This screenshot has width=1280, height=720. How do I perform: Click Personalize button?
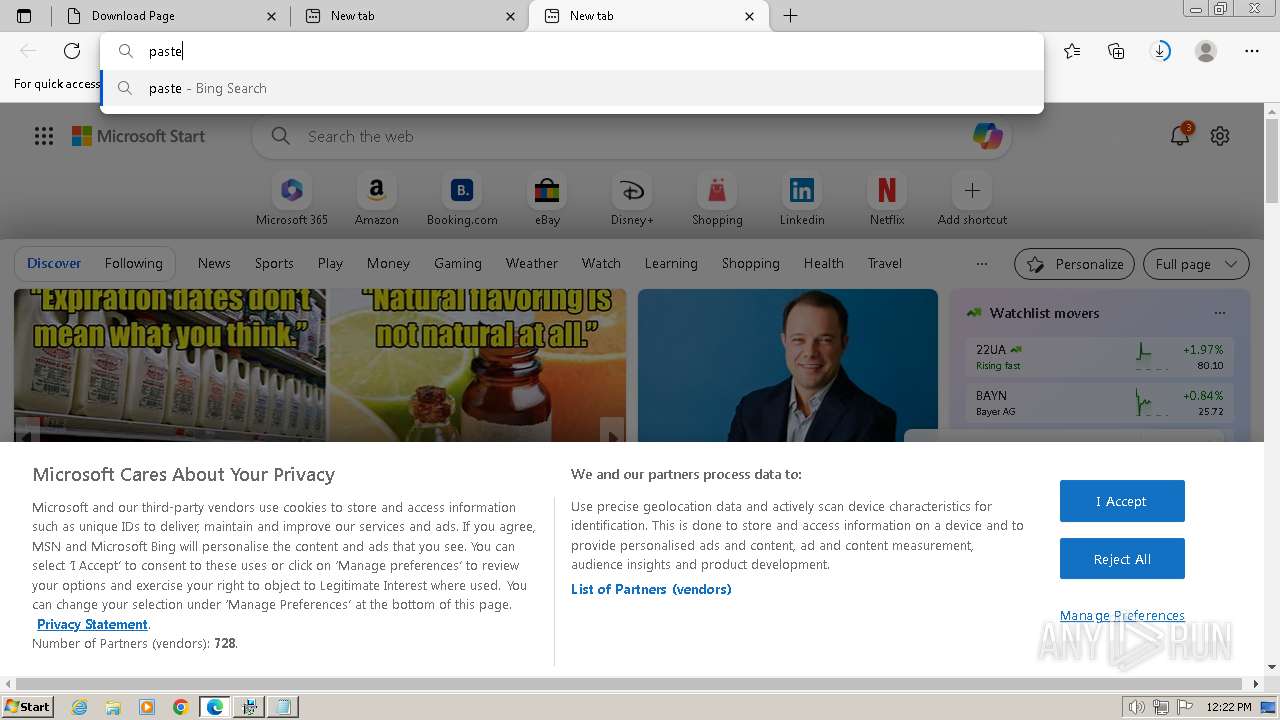[1074, 264]
